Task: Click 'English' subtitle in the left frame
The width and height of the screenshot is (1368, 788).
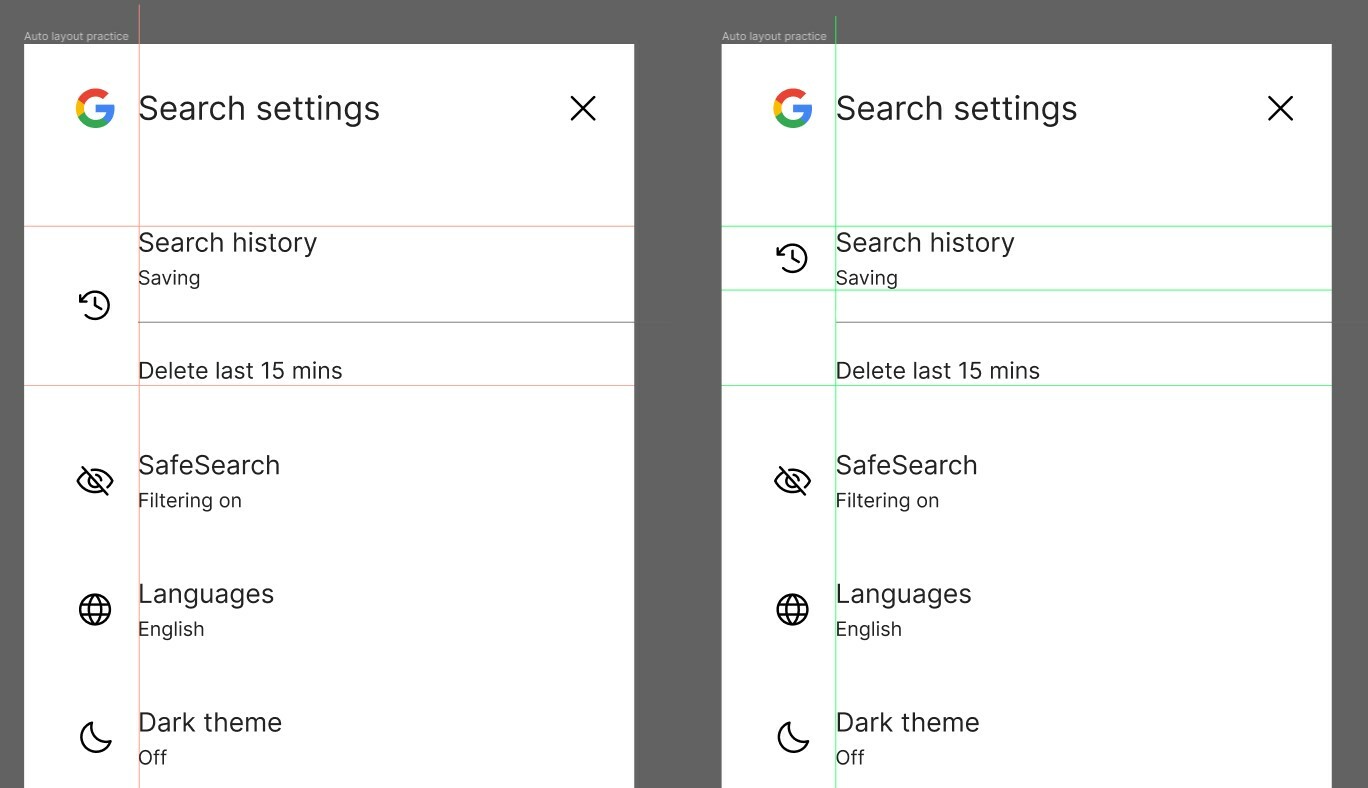Action: click(x=171, y=630)
